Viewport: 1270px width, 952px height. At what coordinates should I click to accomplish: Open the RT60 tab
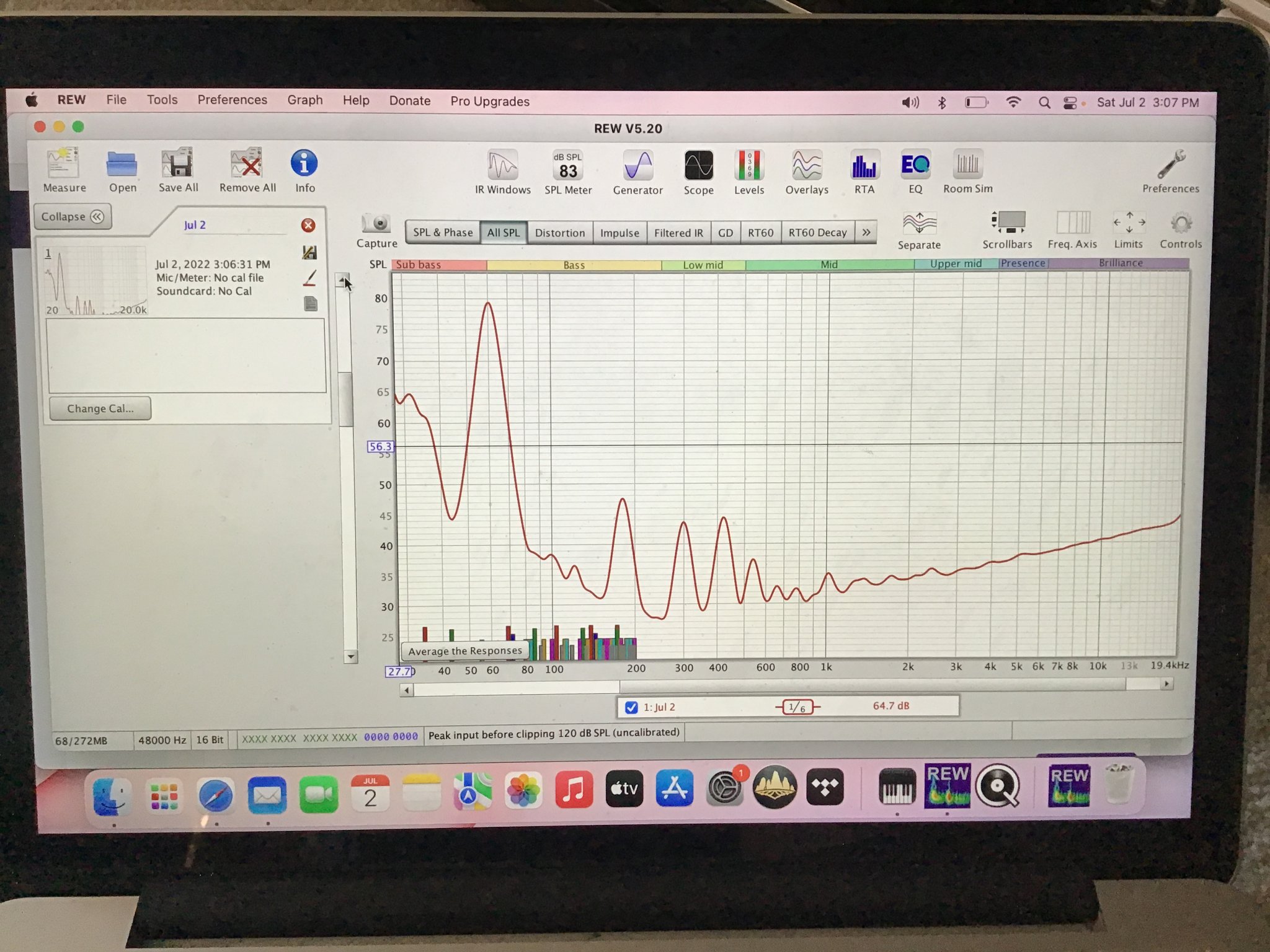760,232
